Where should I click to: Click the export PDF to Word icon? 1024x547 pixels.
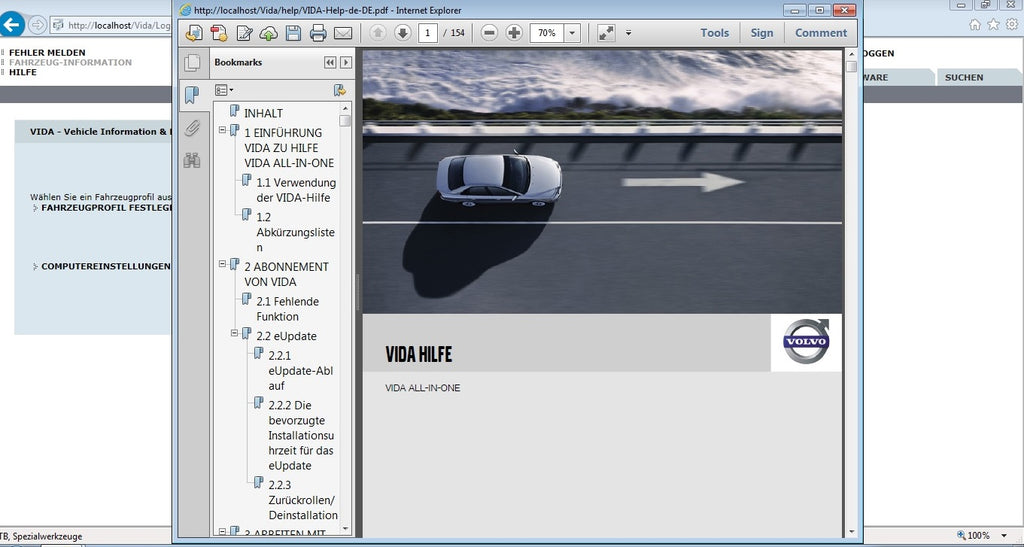coord(194,33)
